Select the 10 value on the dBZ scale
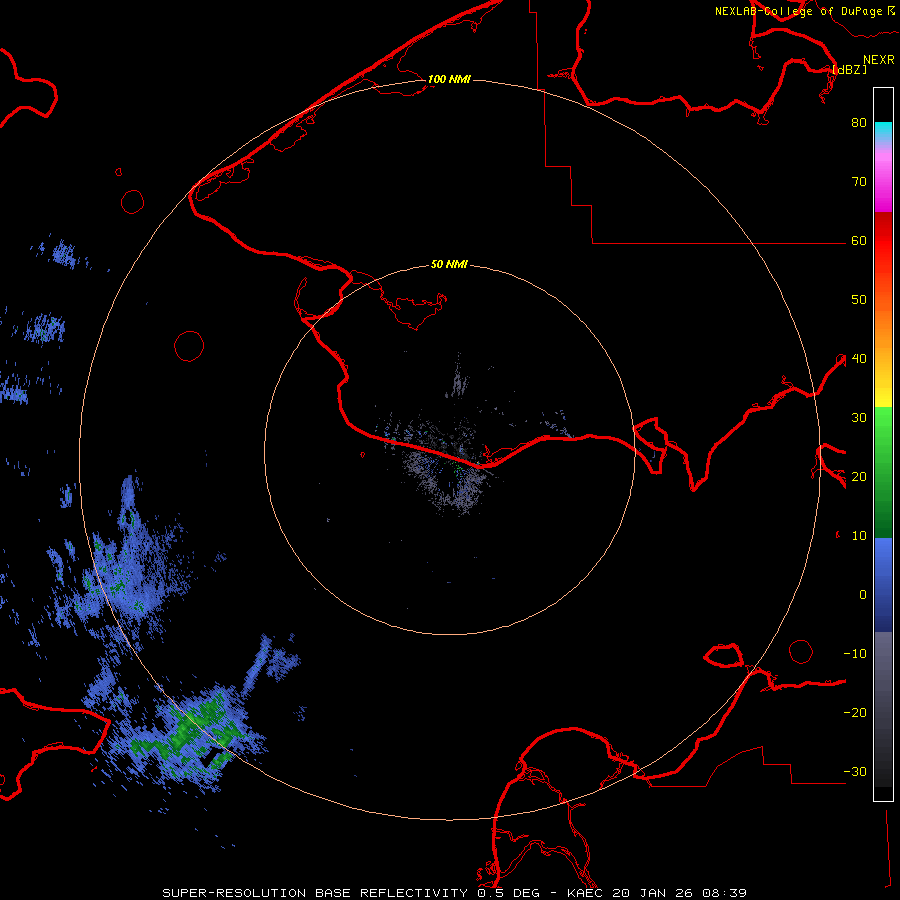 [859, 536]
